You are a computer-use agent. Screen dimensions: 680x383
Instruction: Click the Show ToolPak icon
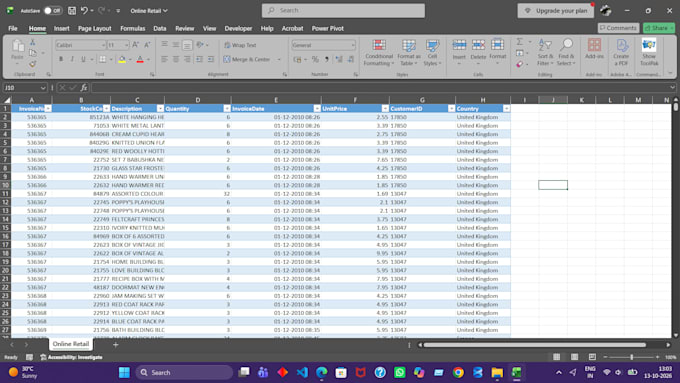coord(649,45)
